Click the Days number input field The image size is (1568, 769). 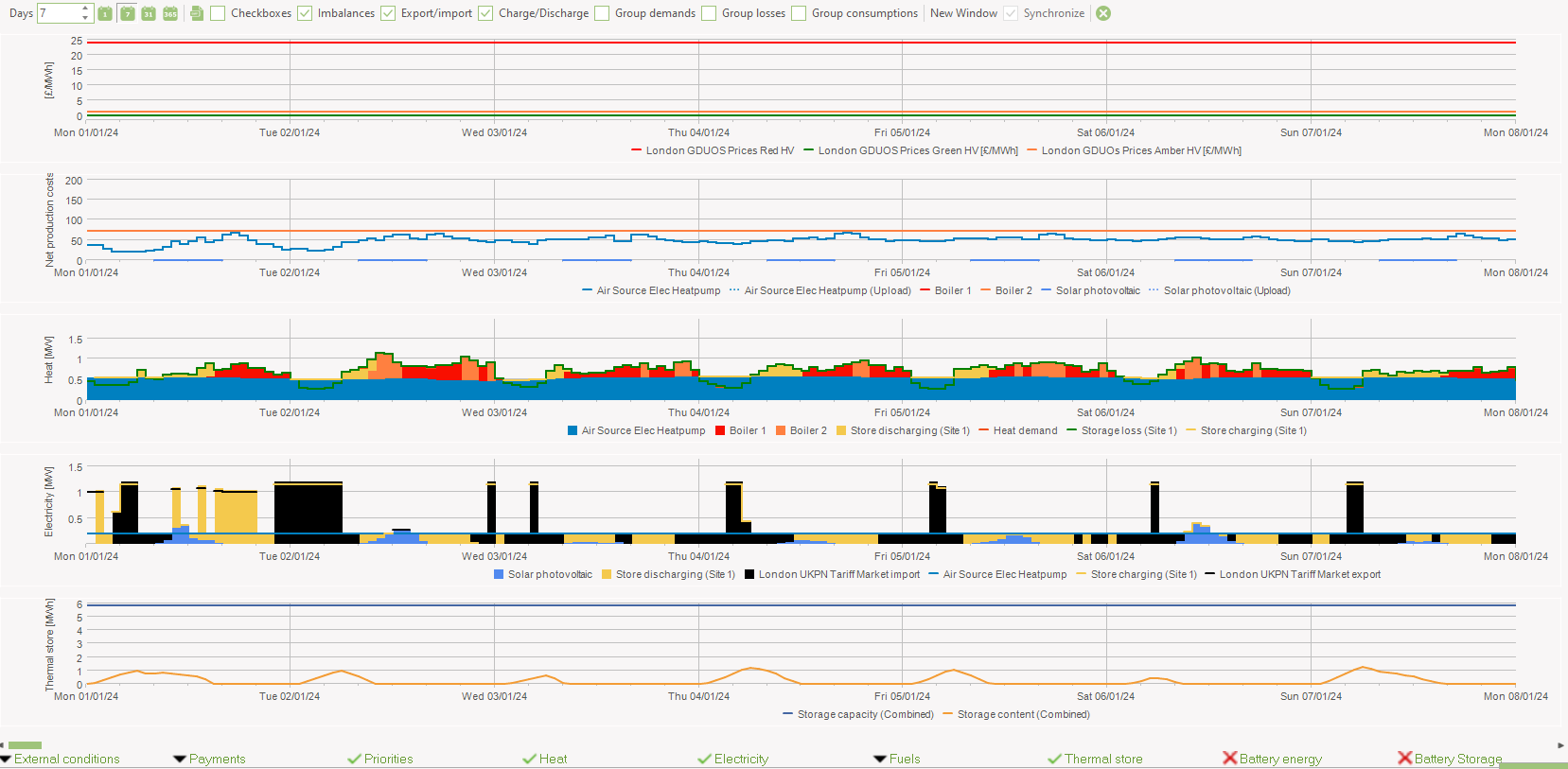[59, 13]
